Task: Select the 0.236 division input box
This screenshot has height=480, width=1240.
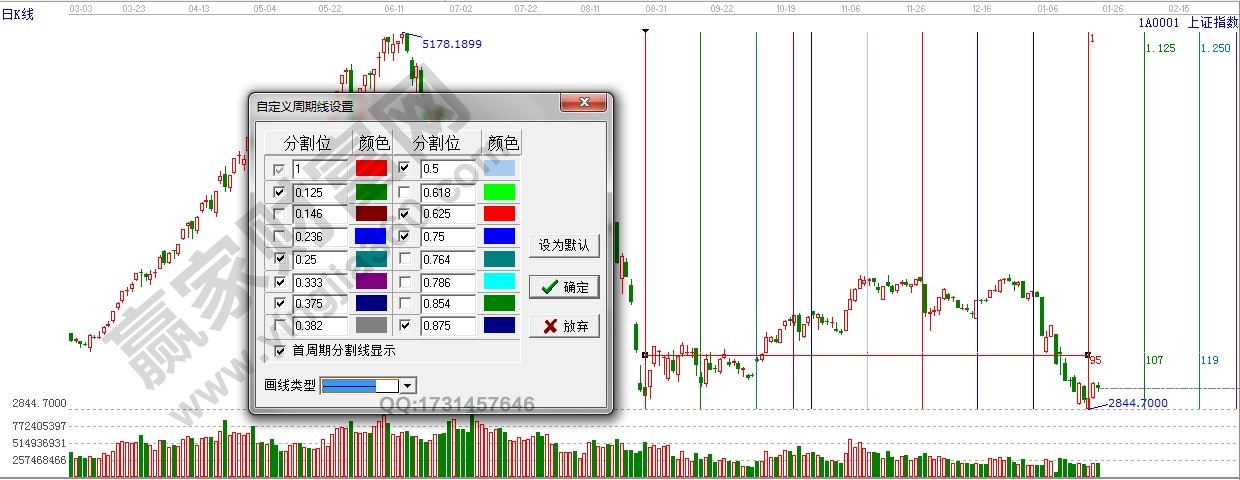Action: pos(319,236)
